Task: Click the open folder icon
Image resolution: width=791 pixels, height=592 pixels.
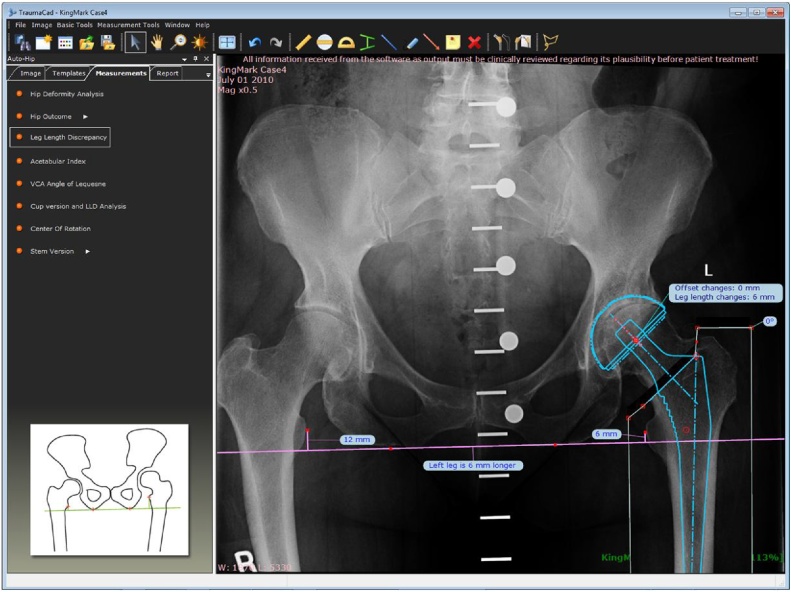Action: 86,43
